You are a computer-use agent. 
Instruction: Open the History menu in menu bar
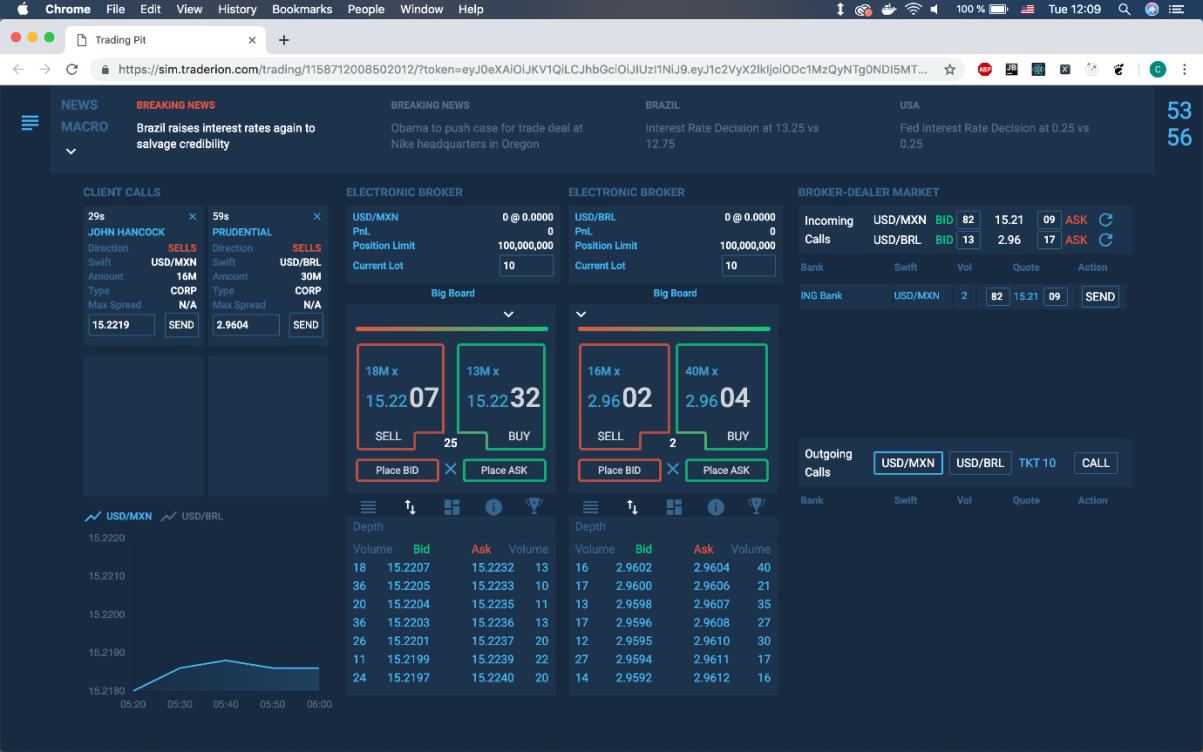tap(237, 9)
